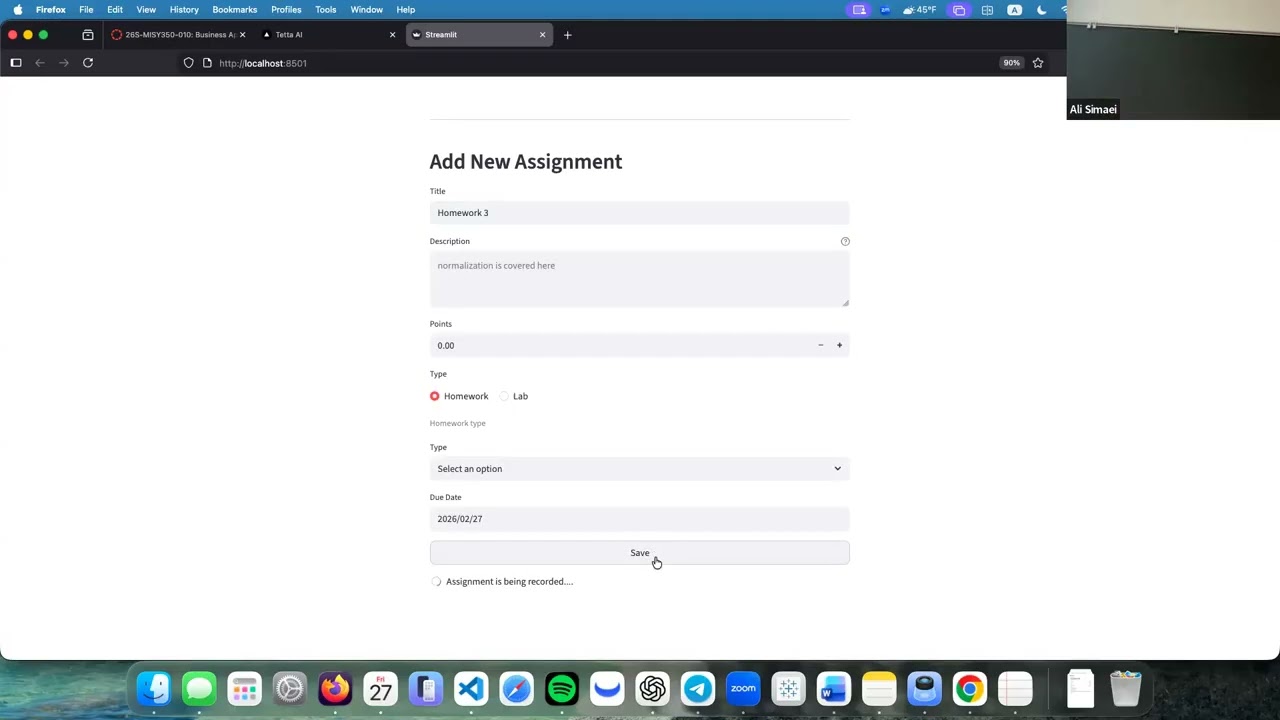The image size is (1280, 720).
Task: Open Messages from the Dock
Action: tap(199, 689)
